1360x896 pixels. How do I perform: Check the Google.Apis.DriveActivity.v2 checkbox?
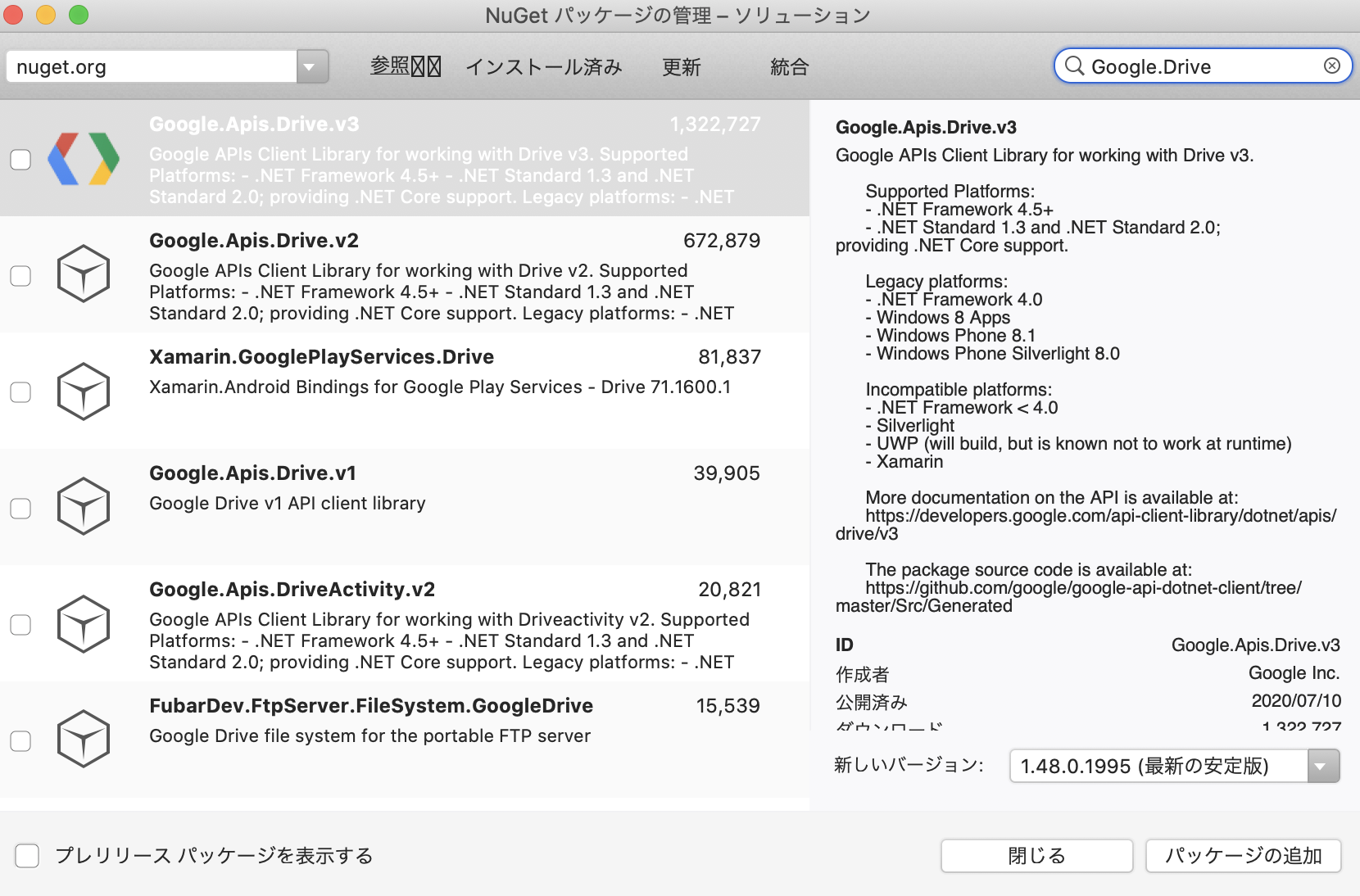[x=20, y=625]
